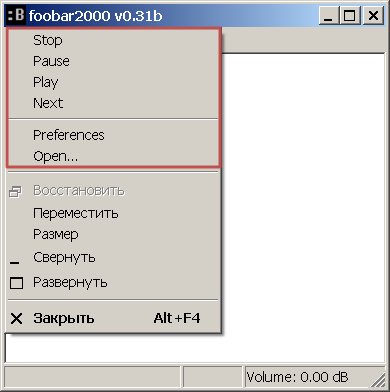Click foobar2000 title bar app icon
Viewport: 390px width, 392px height.
point(16,15)
